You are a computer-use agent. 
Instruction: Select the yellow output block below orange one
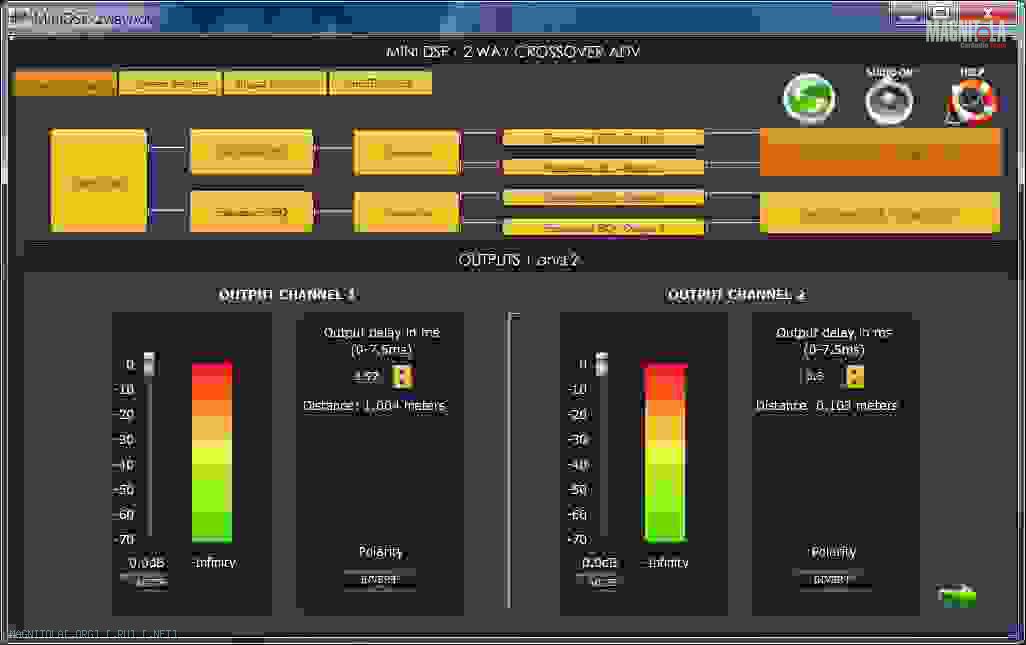(880, 213)
